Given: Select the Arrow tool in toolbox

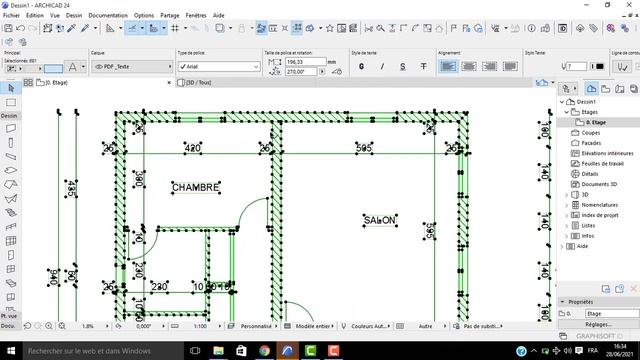Looking at the screenshot, I should 11,88.
